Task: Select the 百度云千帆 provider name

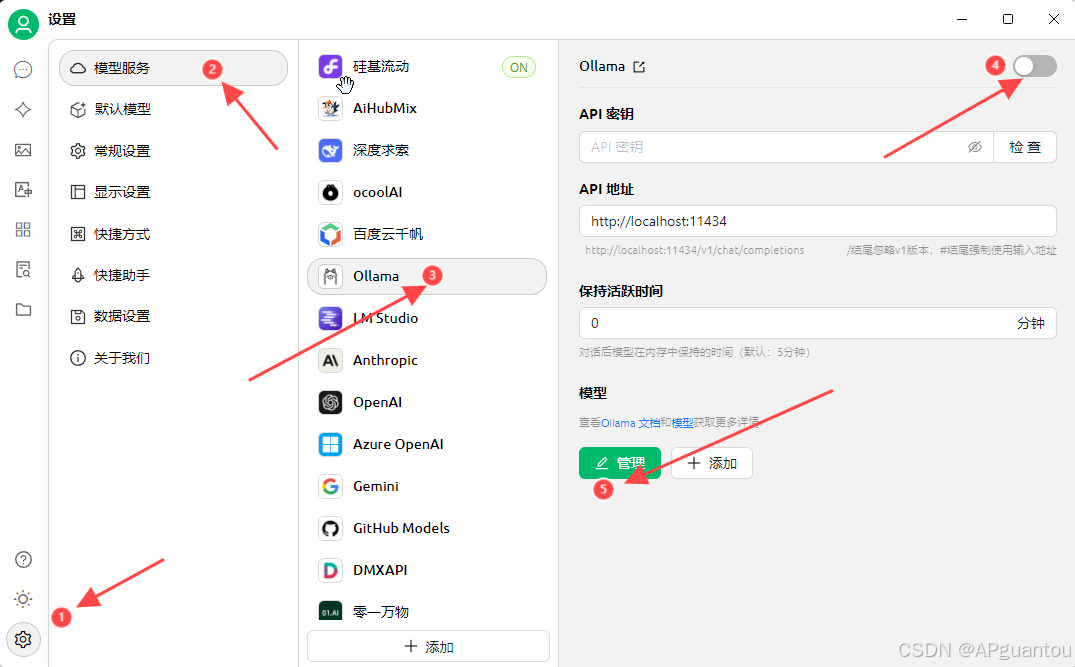Action: pyautogui.click(x=388, y=234)
